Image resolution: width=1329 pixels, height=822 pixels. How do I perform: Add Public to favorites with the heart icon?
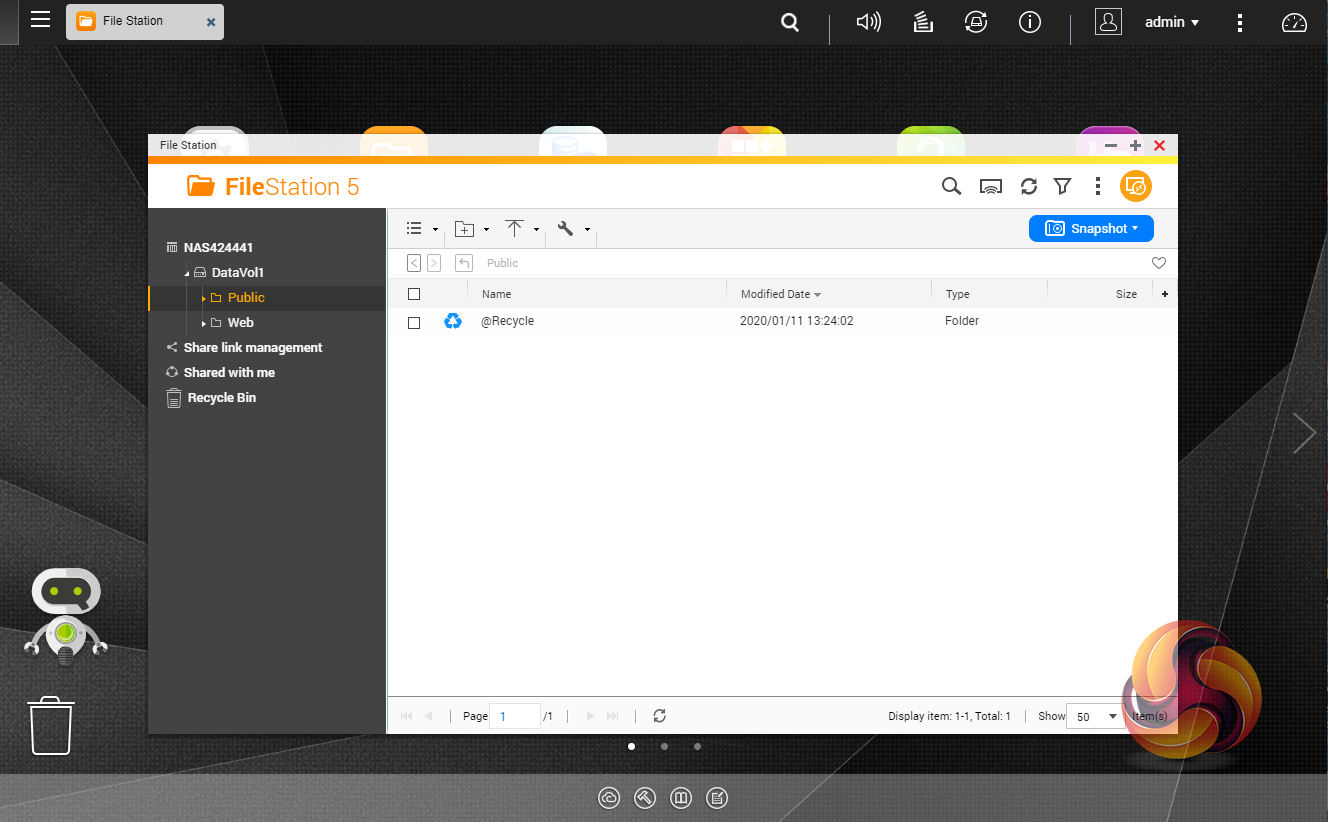coord(1159,263)
